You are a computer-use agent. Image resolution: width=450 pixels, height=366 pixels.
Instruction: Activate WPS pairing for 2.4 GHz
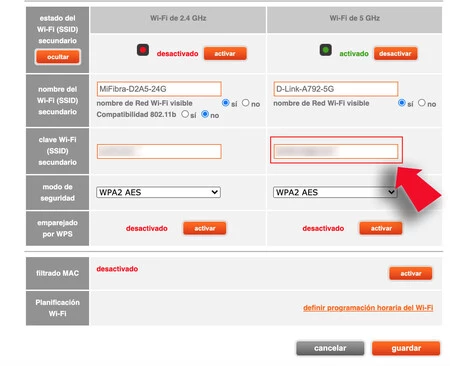click(x=205, y=228)
